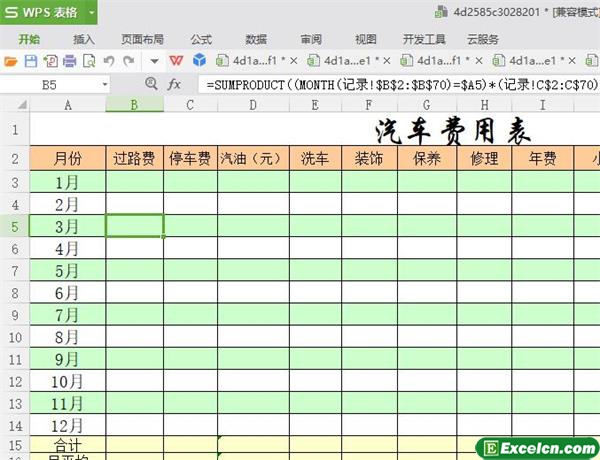Switch to the 插入 ribbon tab

tap(85, 39)
